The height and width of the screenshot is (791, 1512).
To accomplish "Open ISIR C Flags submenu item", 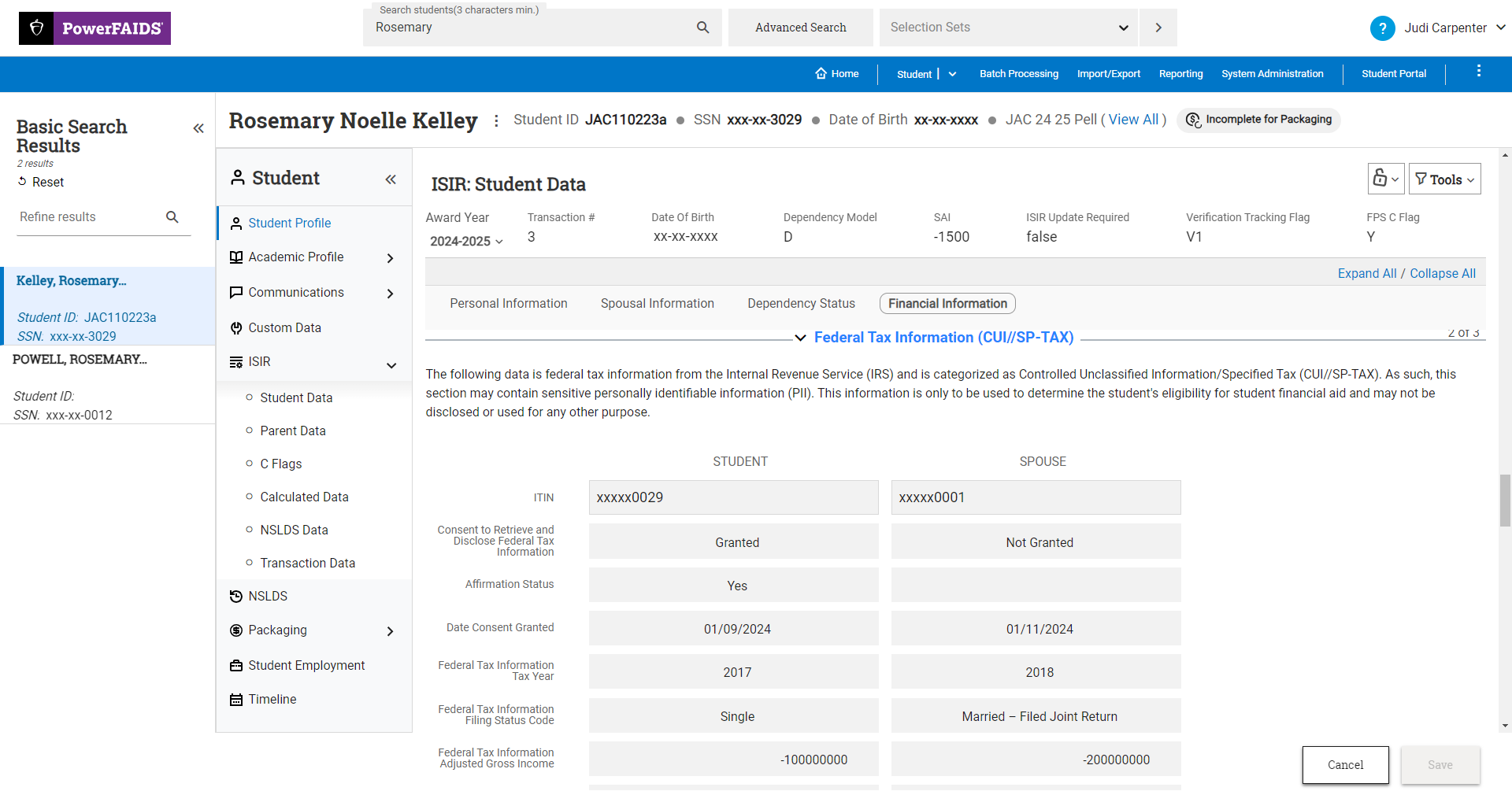I will click(x=281, y=464).
